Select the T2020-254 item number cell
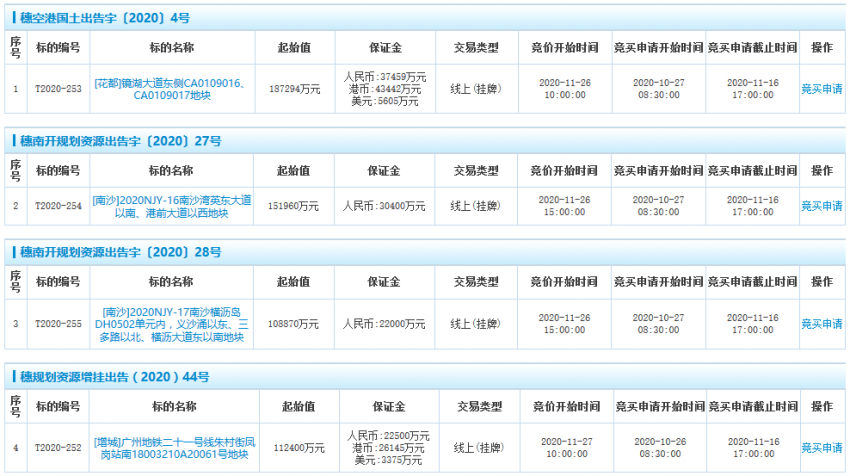 pos(57,206)
